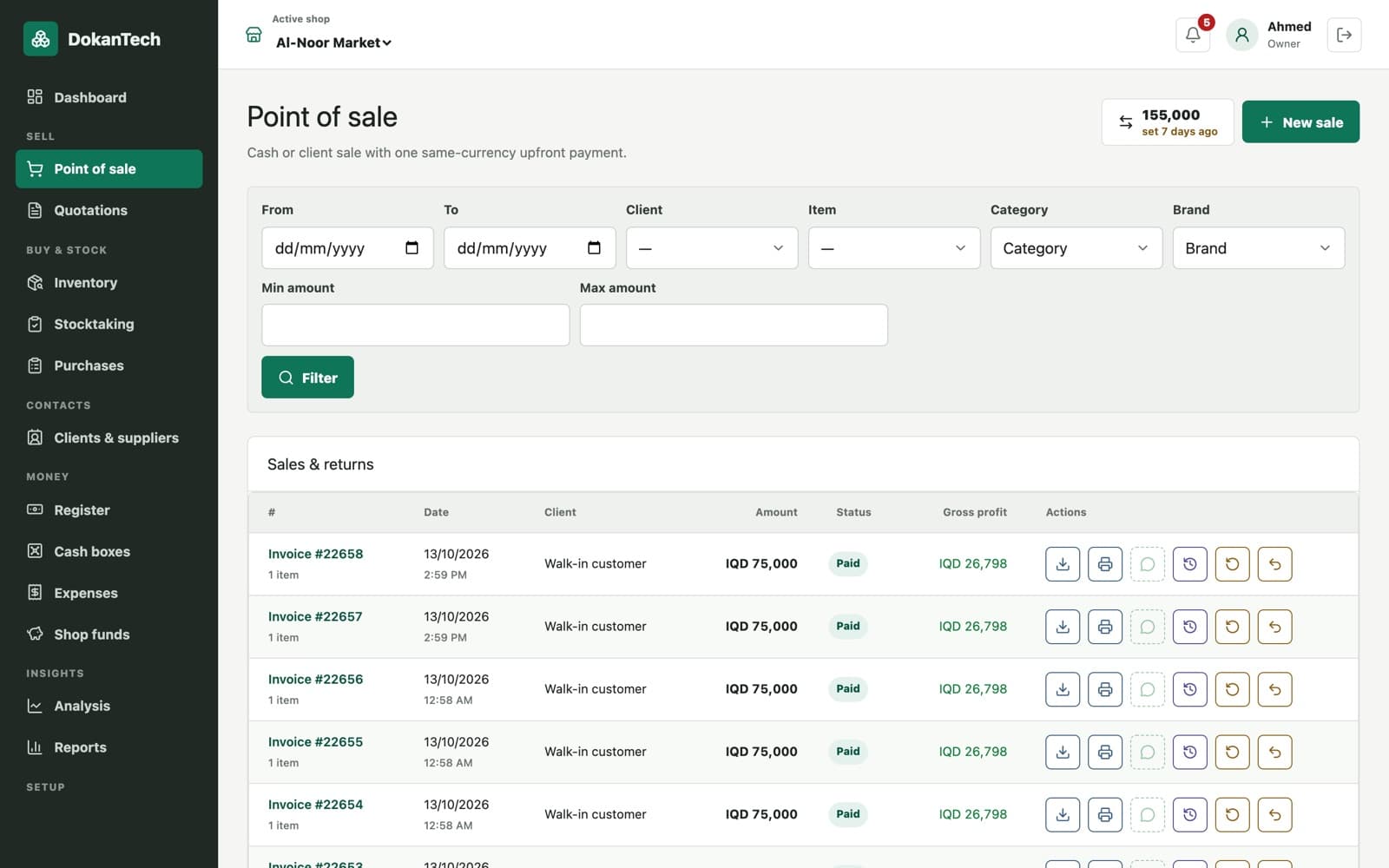The image size is (1389, 868).
Task: Open Inventory in sidebar
Action: 109,283
